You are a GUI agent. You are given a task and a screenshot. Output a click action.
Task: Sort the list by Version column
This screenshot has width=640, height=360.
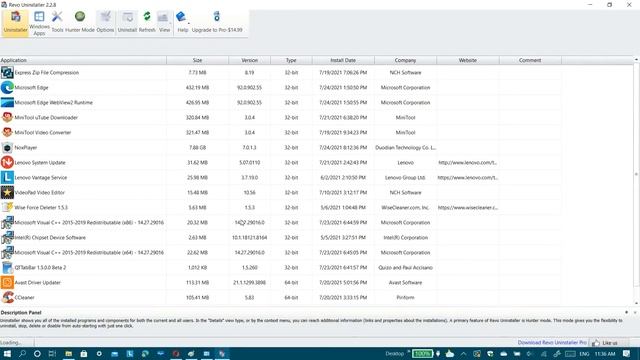pos(249,60)
